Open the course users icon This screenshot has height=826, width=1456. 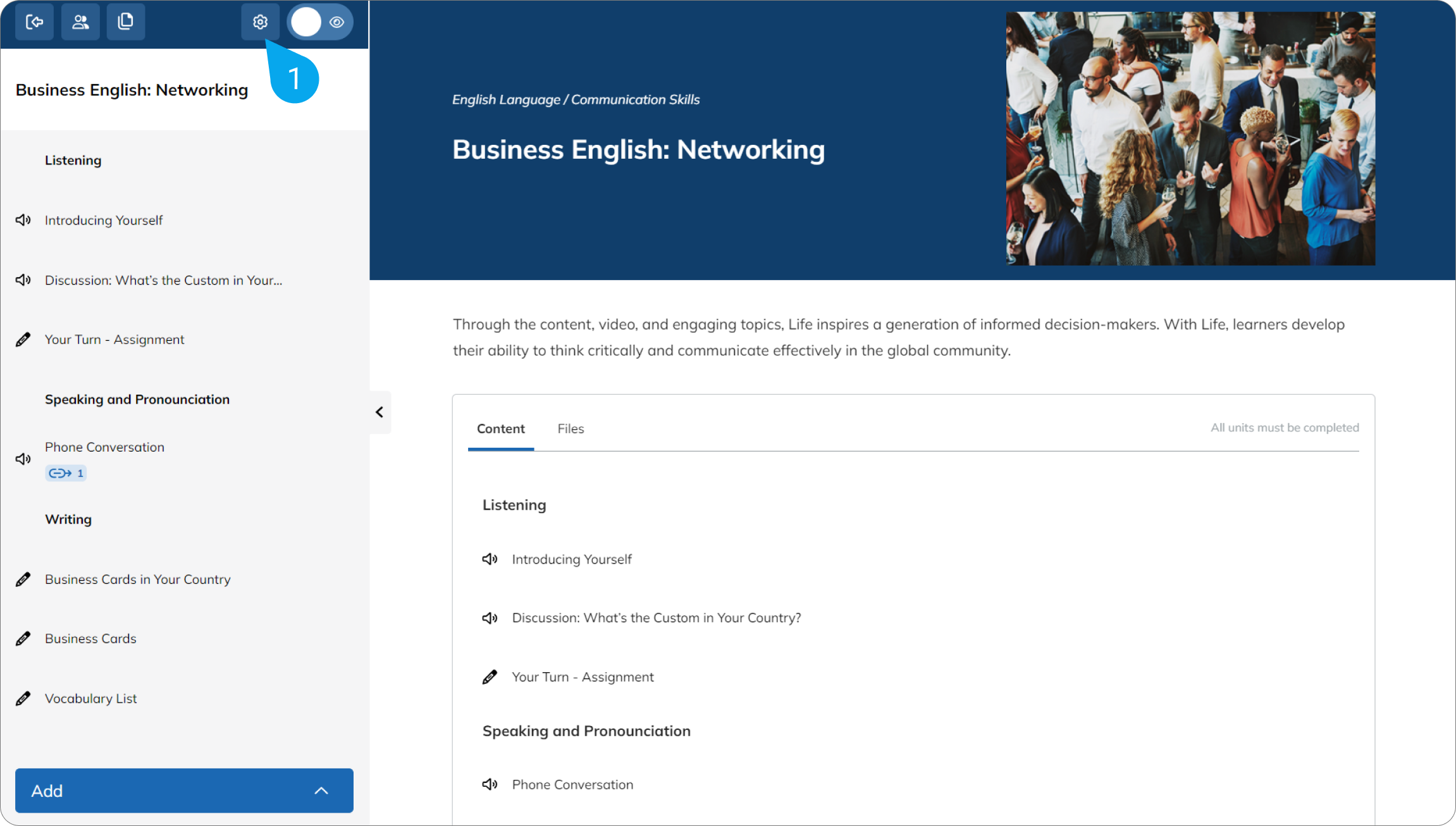pos(80,22)
